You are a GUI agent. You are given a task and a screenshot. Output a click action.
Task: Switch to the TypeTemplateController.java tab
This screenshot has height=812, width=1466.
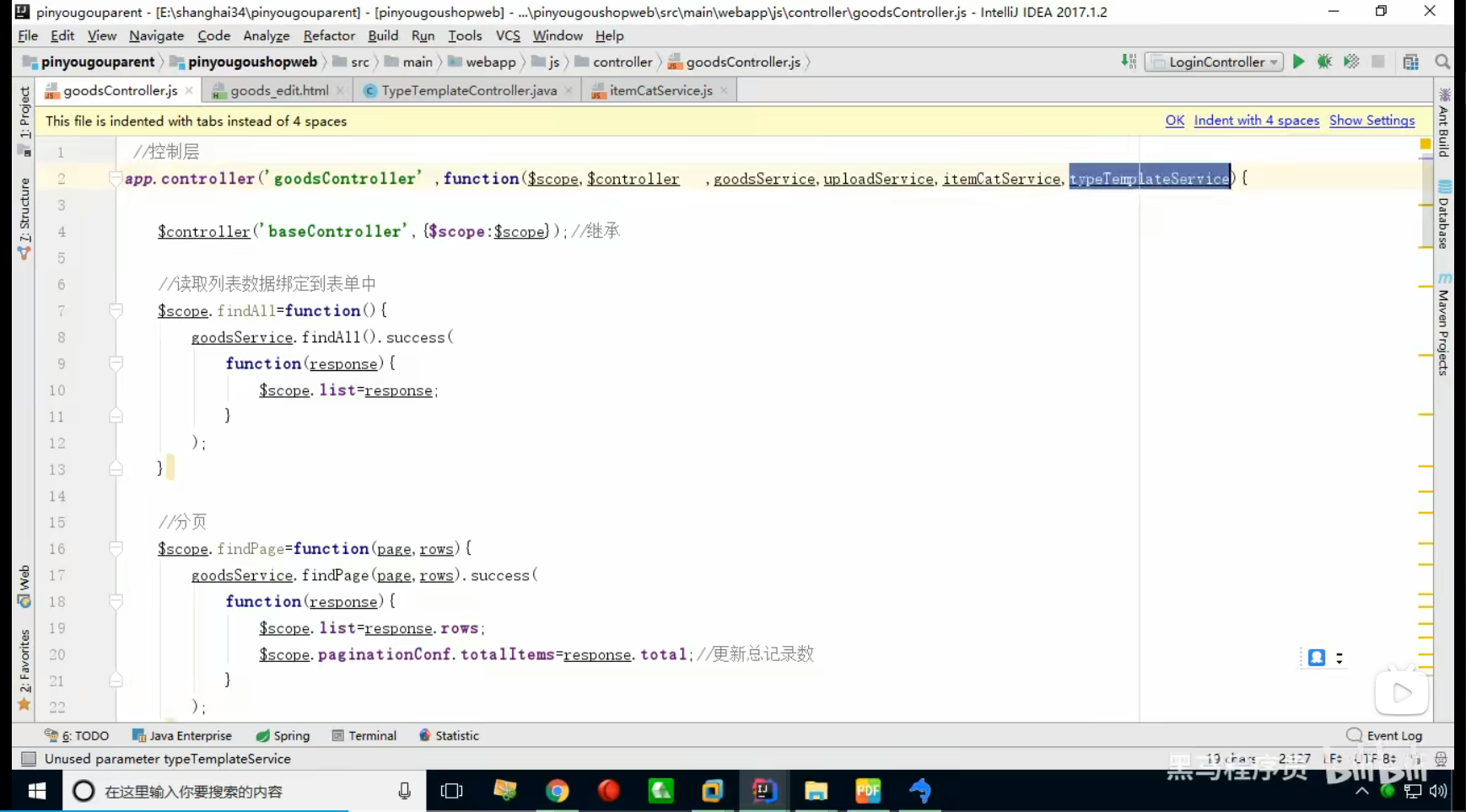[469, 90]
